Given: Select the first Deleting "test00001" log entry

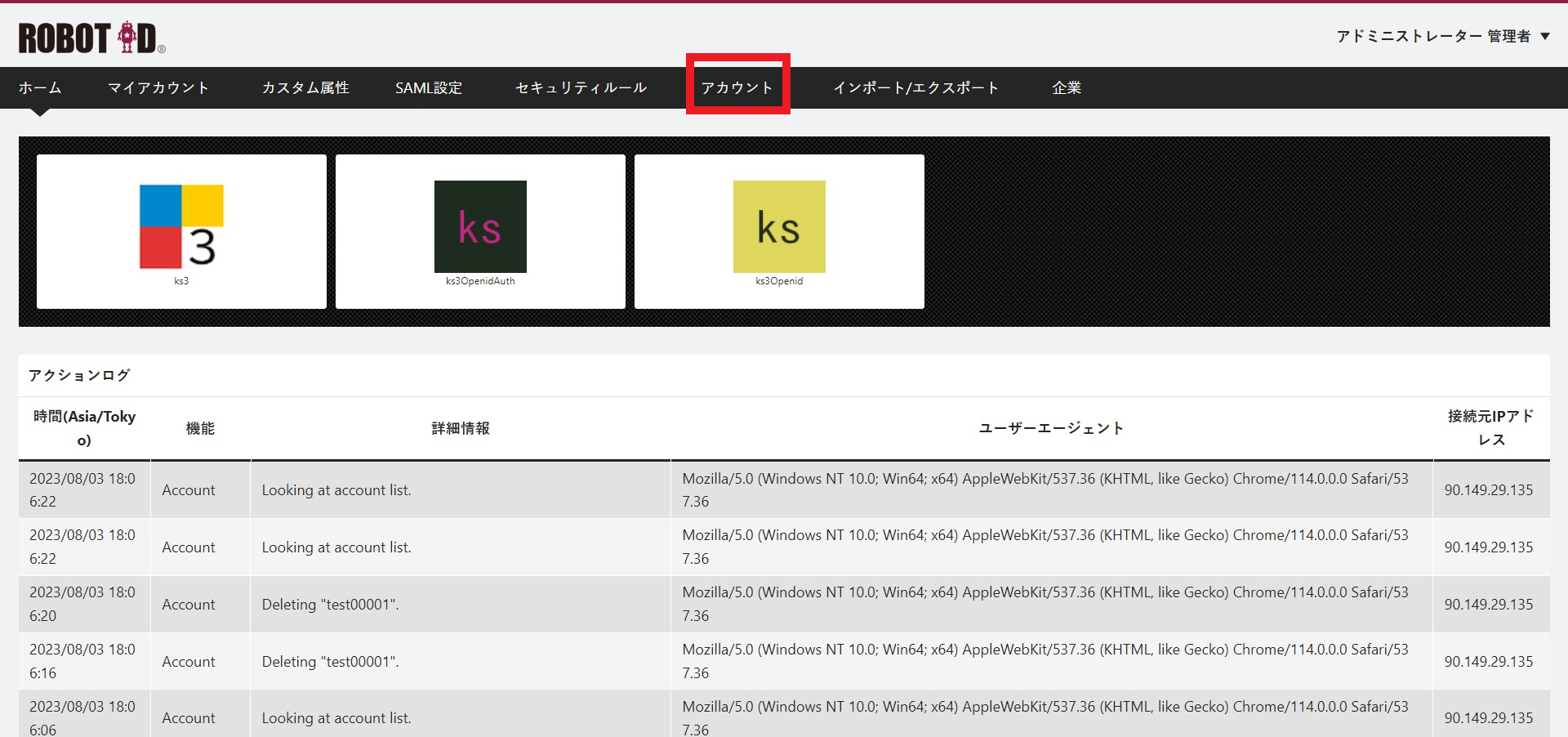Looking at the screenshot, I should click(330, 605).
